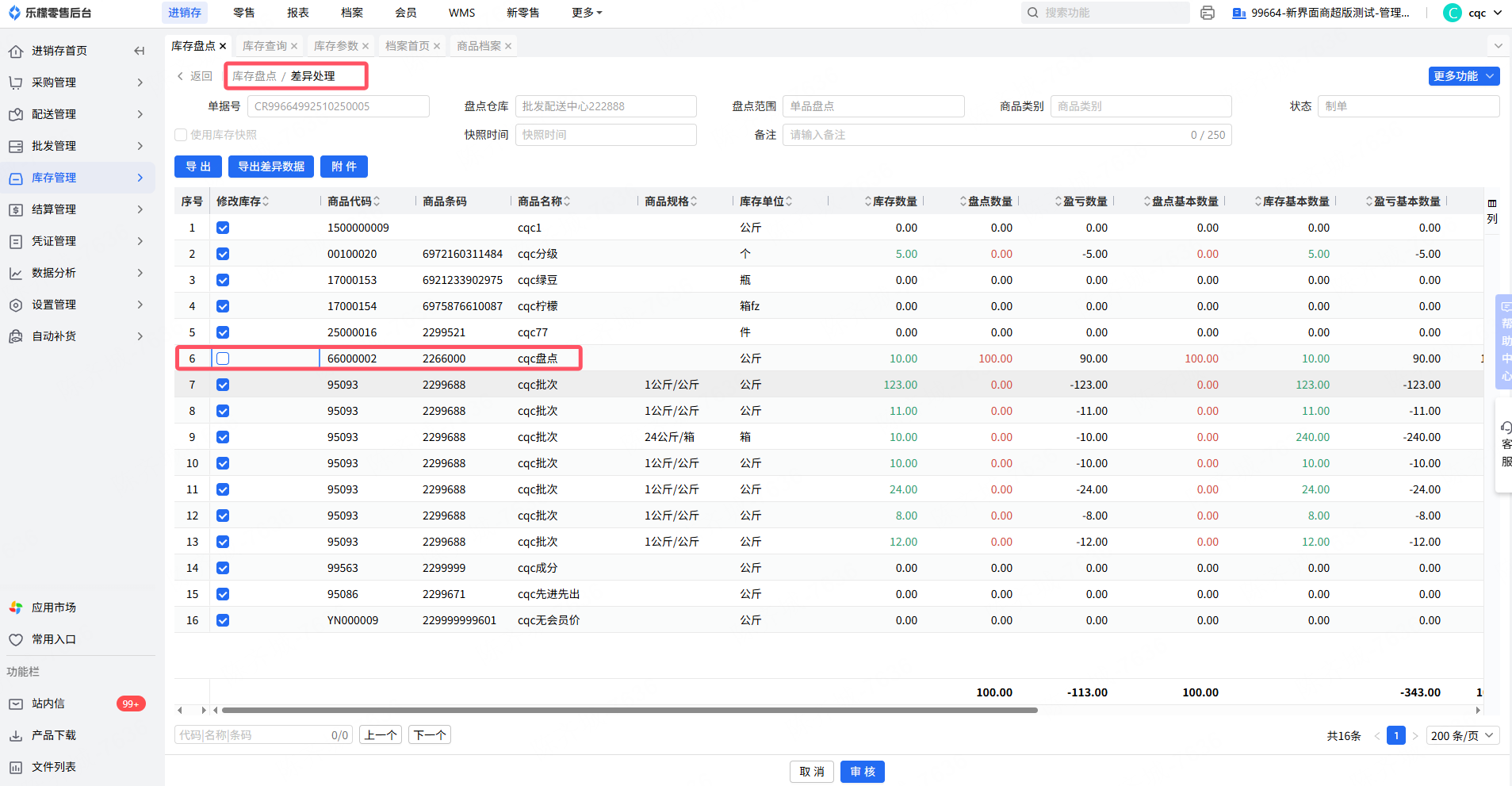Click the 审核 button
1512x786 pixels.
[x=862, y=772]
